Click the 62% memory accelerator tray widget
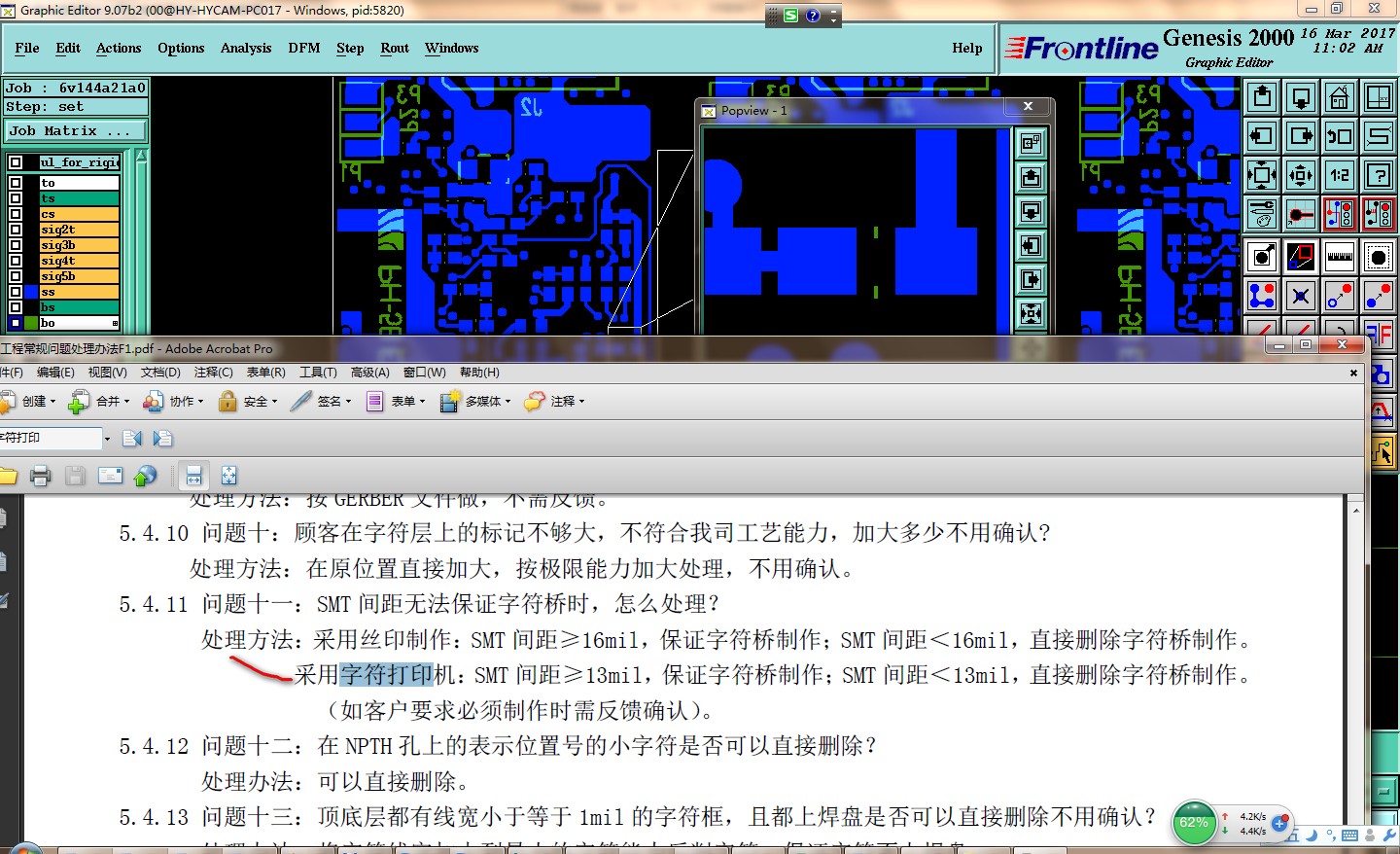1400x854 pixels. tap(1194, 822)
